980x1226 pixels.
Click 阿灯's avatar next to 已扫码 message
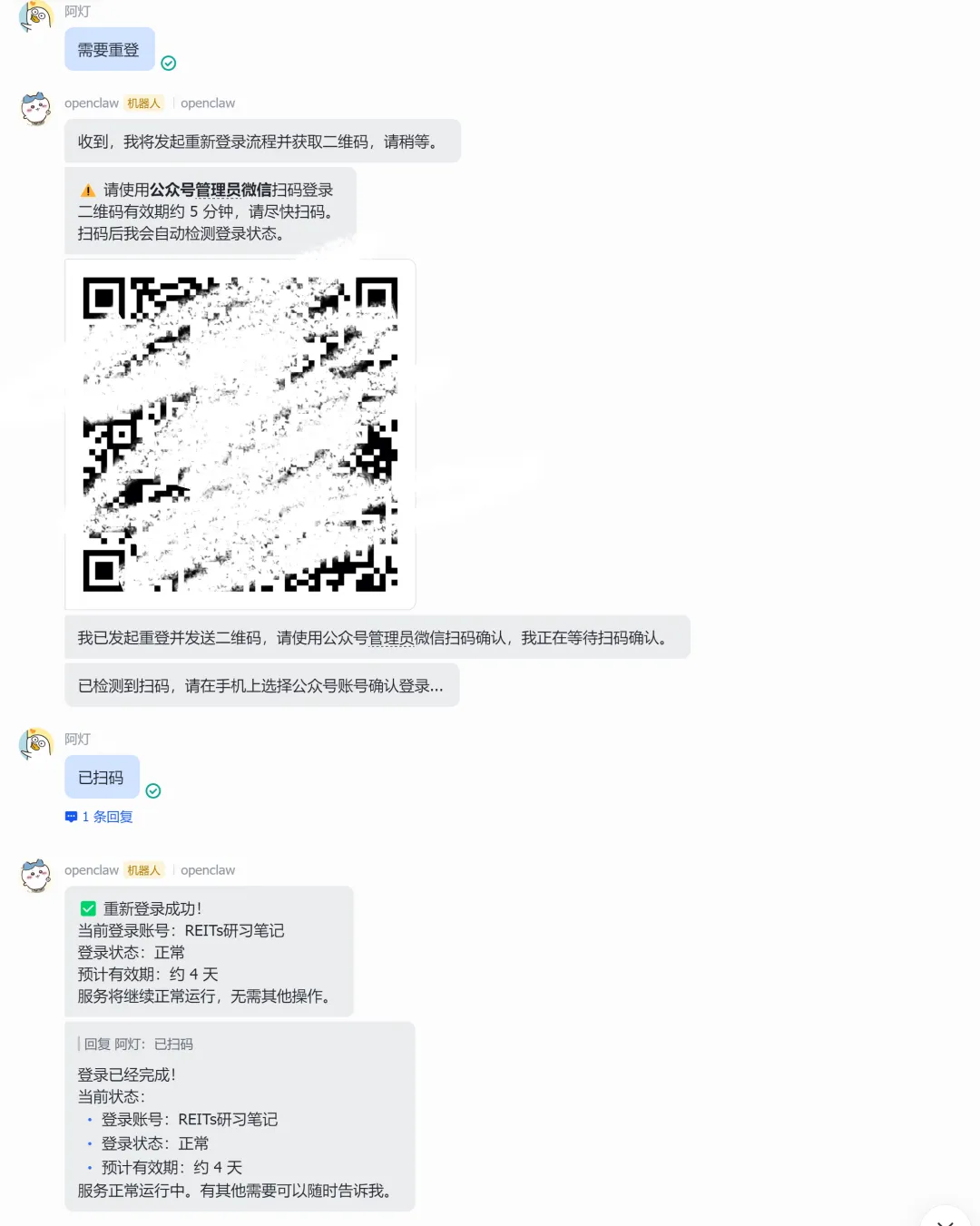[36, 744]
